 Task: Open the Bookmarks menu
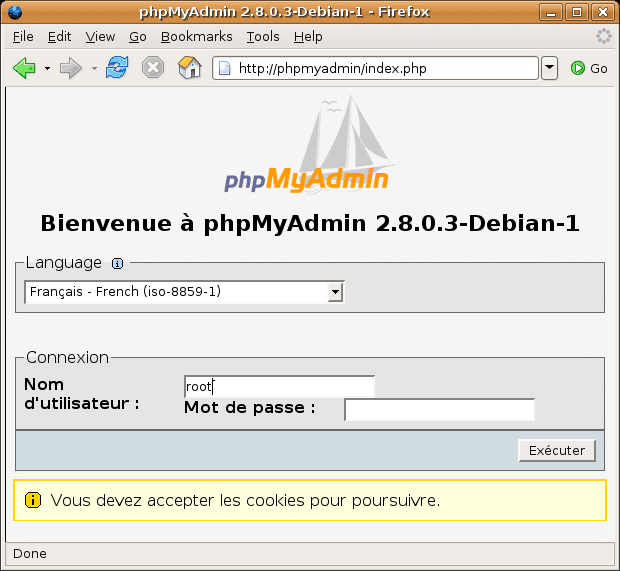[197, 37]
